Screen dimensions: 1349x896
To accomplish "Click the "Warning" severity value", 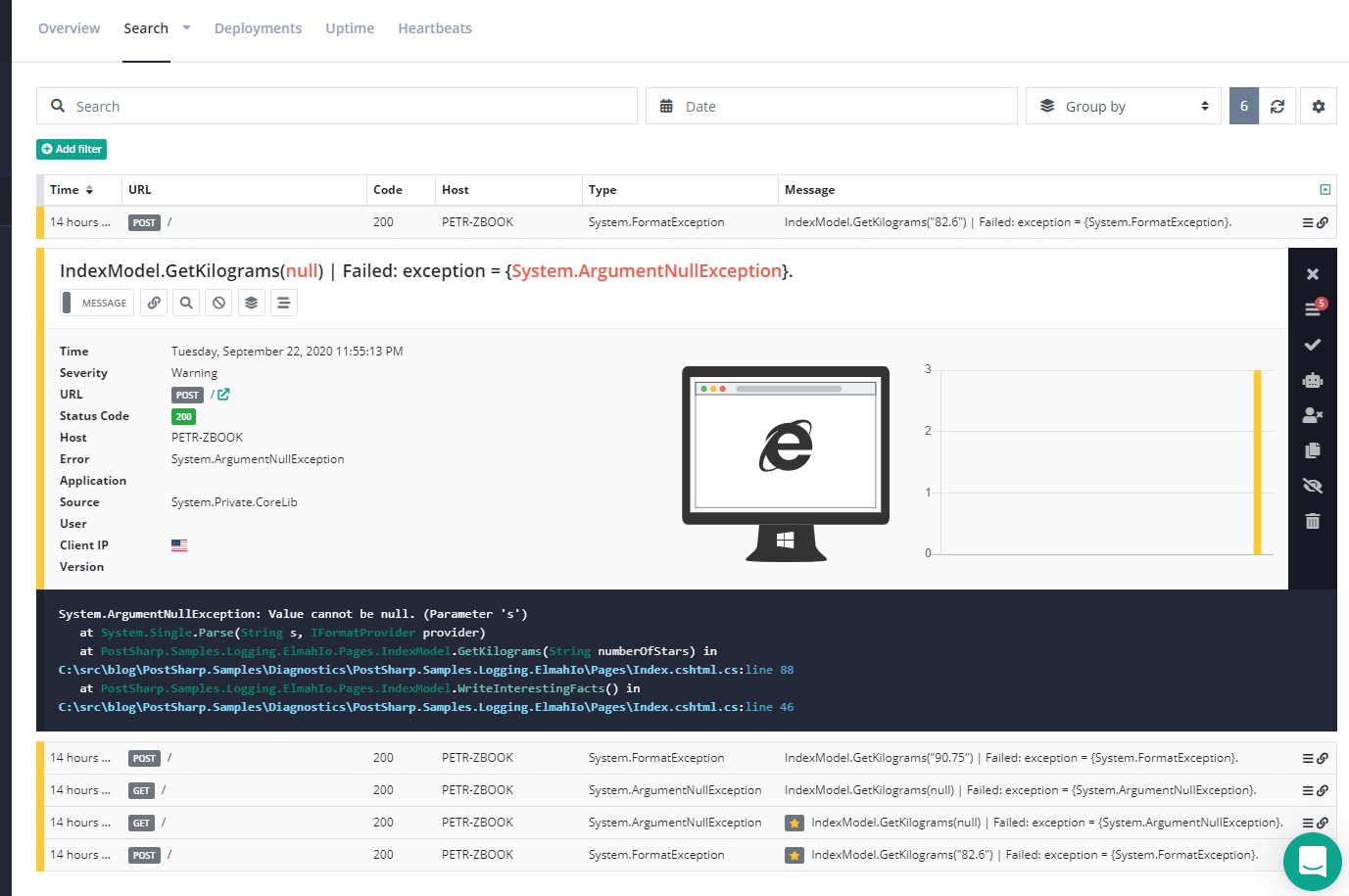I will [195, 373].
